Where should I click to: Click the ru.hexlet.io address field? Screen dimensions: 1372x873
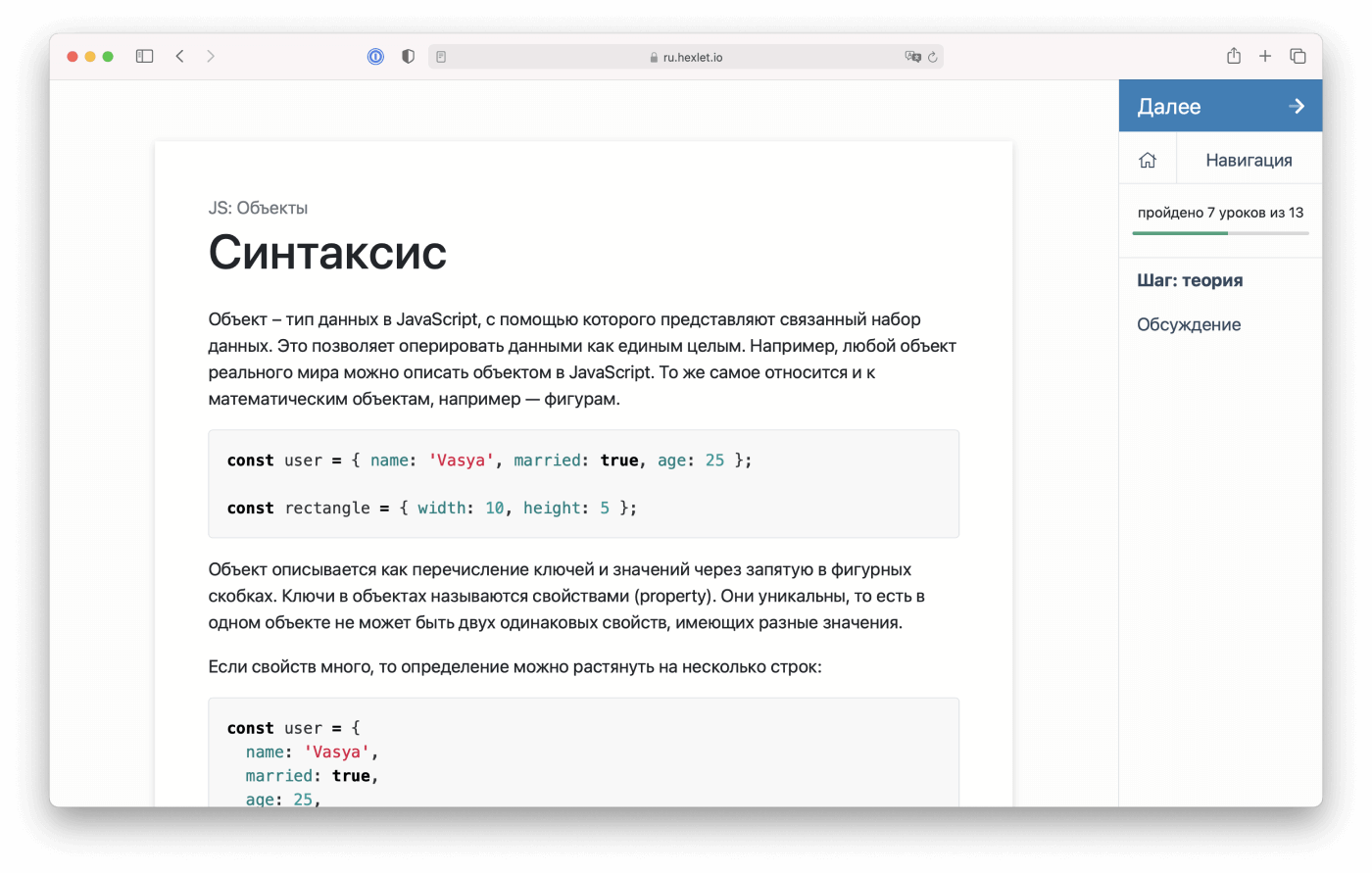tap(686, 57)
